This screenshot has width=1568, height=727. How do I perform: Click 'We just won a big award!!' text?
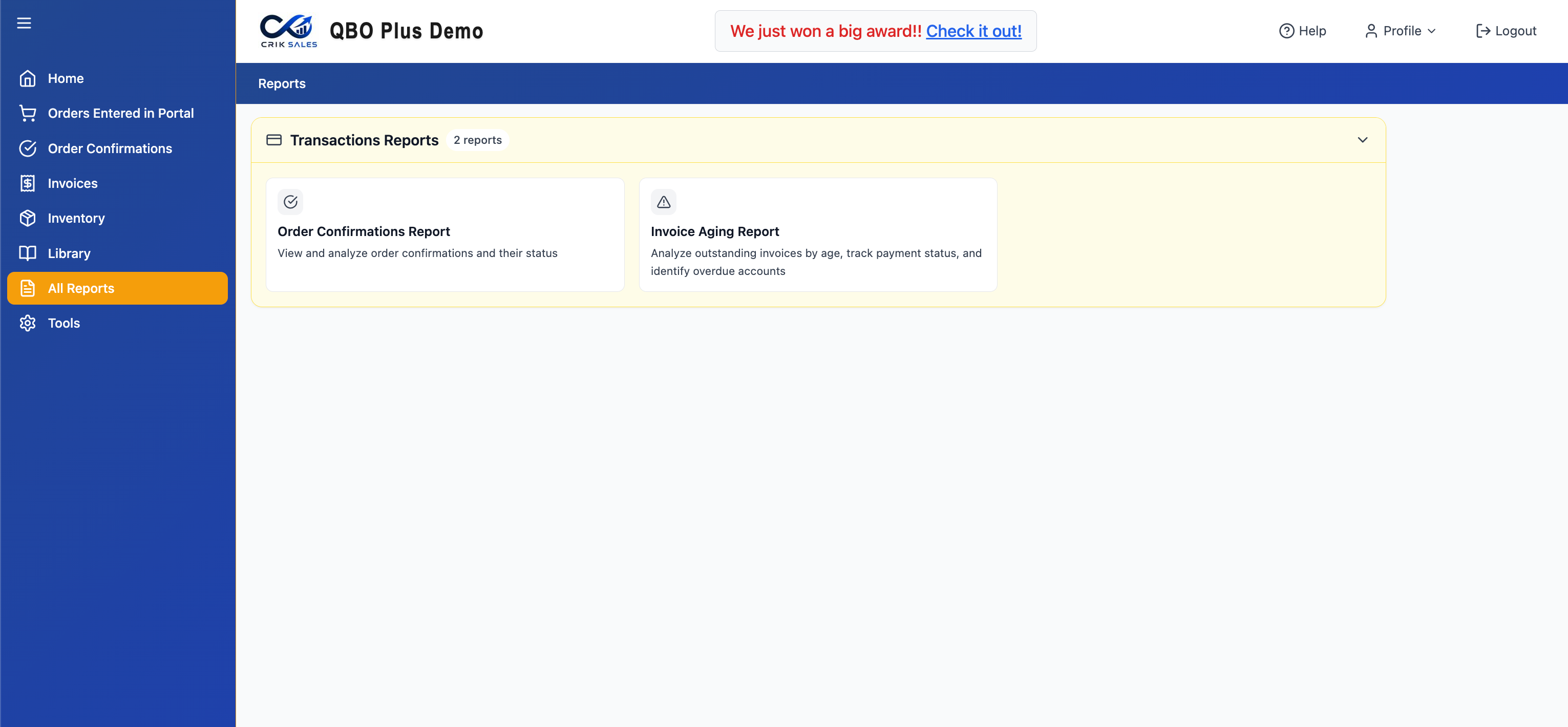coord(825,31)
